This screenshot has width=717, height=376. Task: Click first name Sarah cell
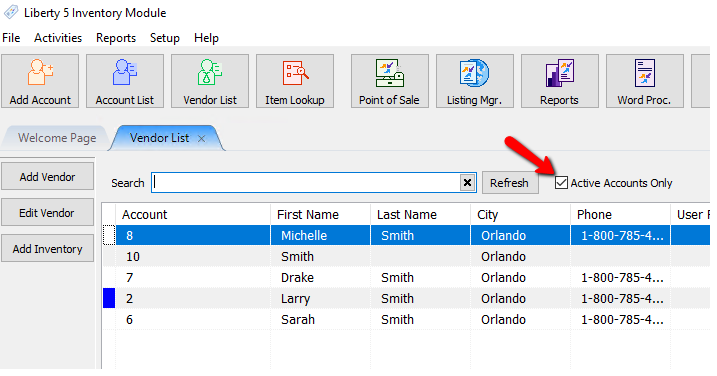click(321, 320)
